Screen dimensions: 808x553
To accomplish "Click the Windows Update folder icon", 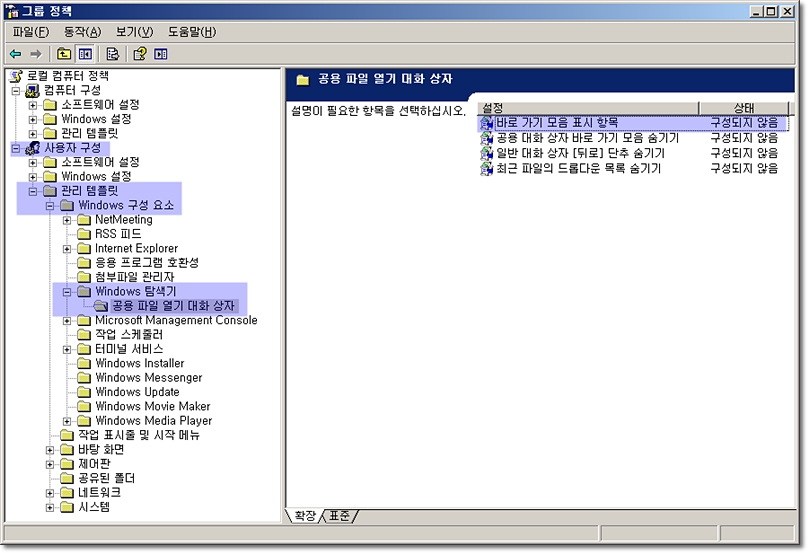I will point(83,392).
